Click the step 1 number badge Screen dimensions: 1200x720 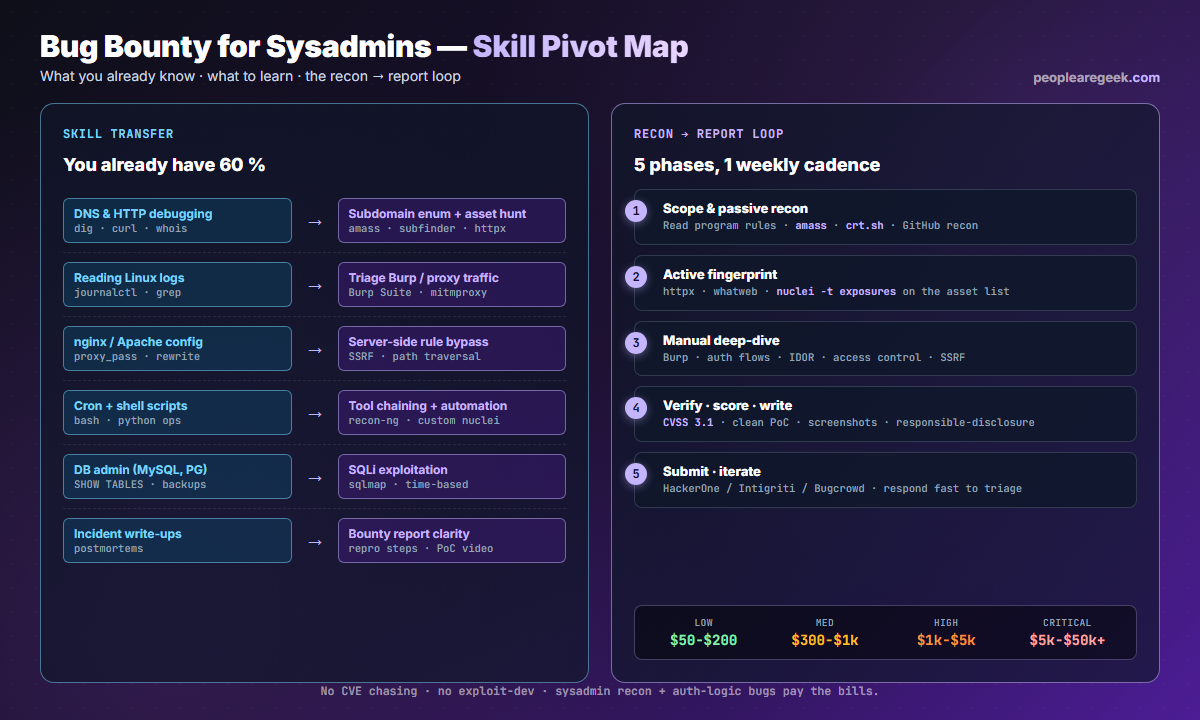tap(635, 211)
